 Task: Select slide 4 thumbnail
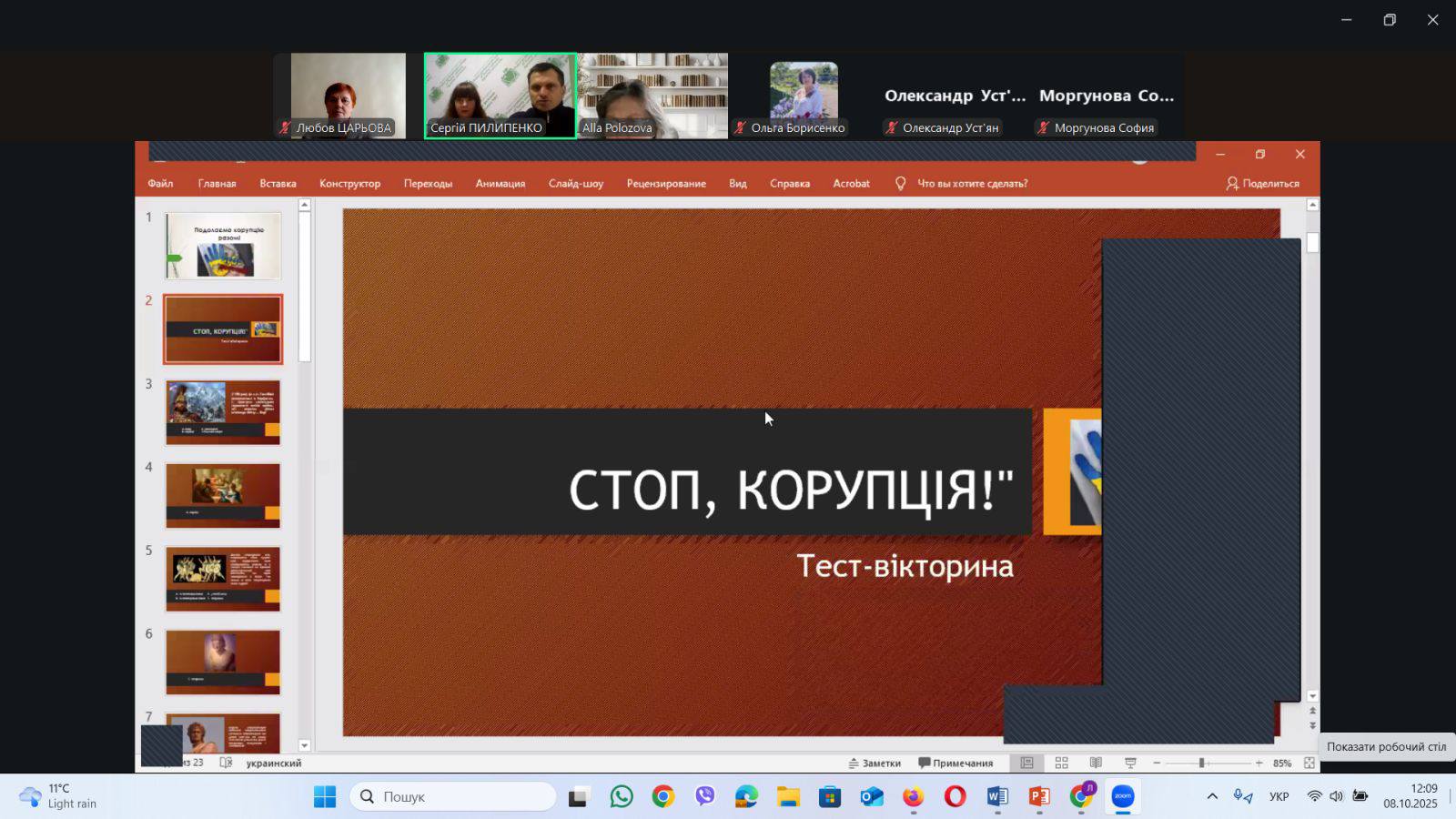coord(223,495)
